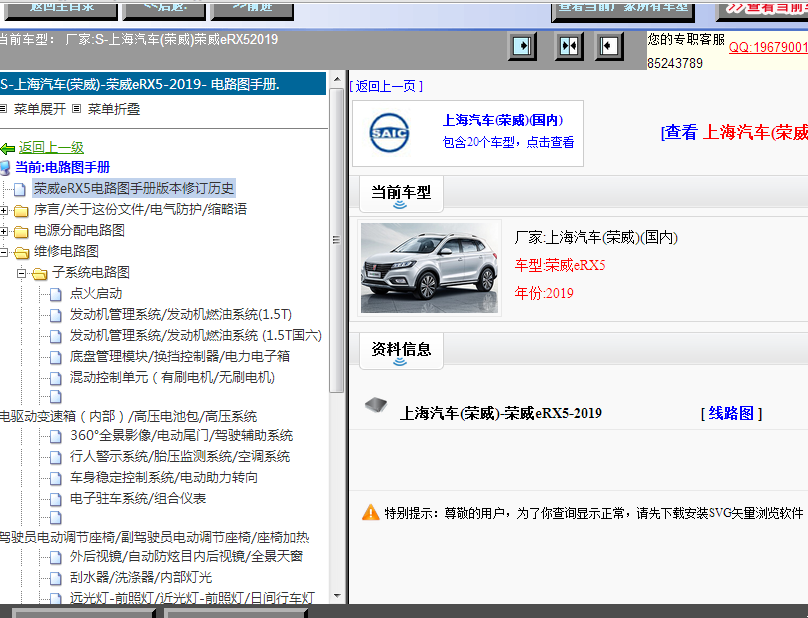Select the 当前车型 tab

click(x=401, y=193)
